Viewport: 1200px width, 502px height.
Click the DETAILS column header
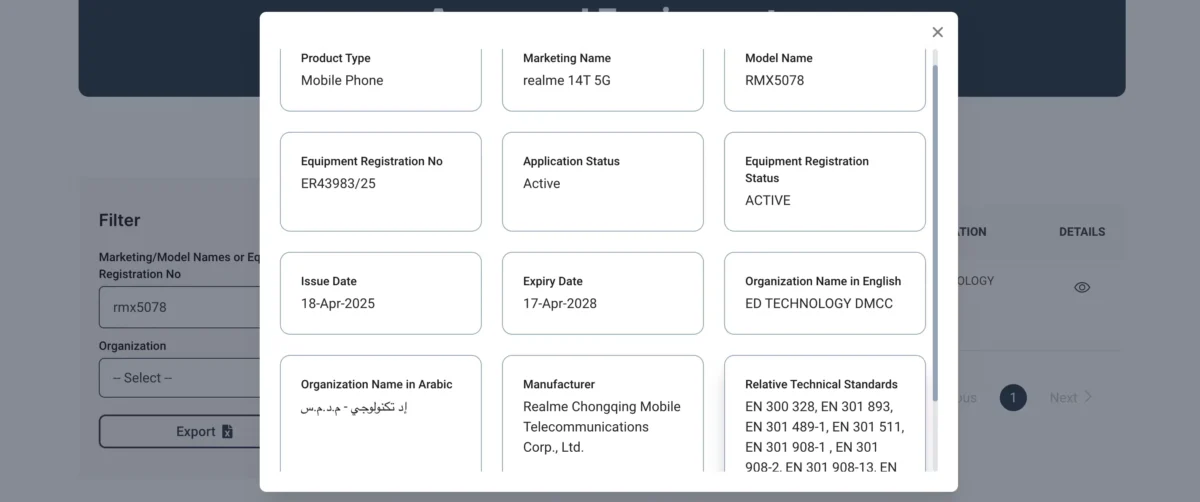[1082, 231]
